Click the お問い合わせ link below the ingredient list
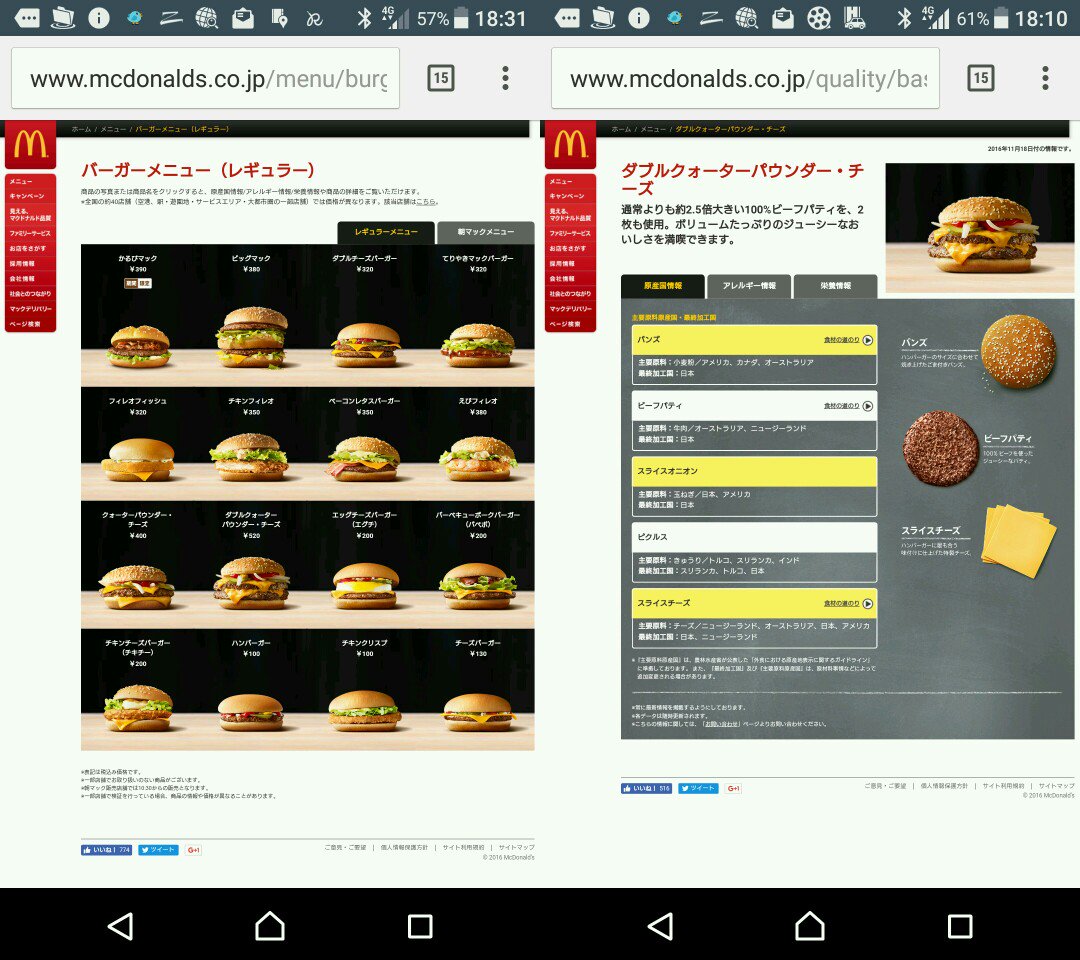 [720, 724]
